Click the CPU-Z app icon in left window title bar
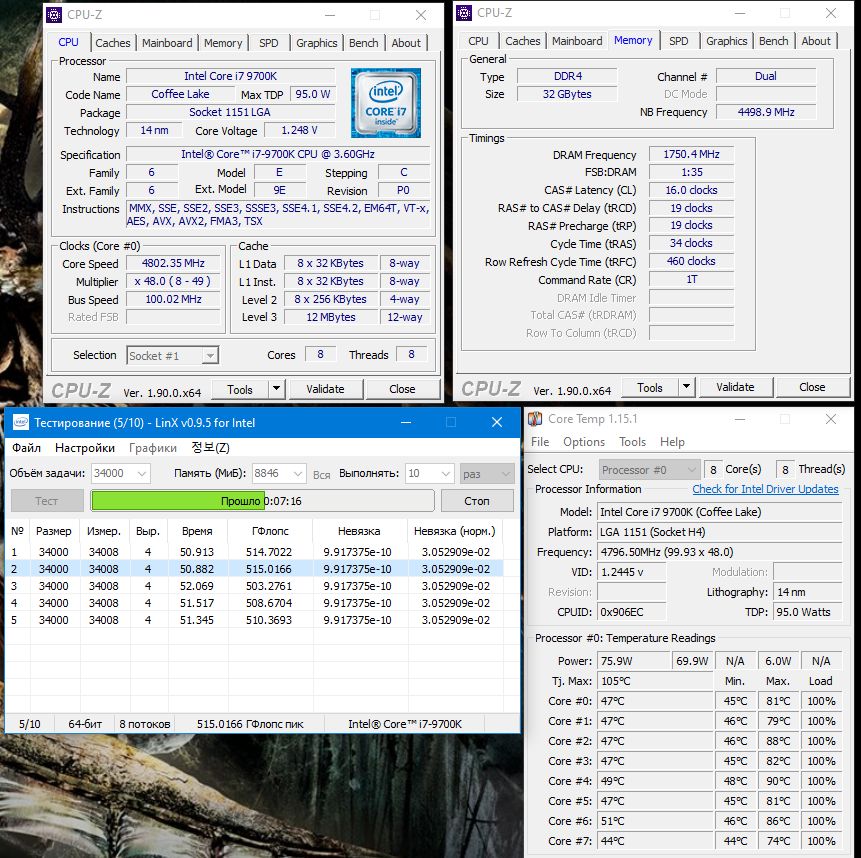The width and height of the screenshot is (861, 858). point(54,15)
